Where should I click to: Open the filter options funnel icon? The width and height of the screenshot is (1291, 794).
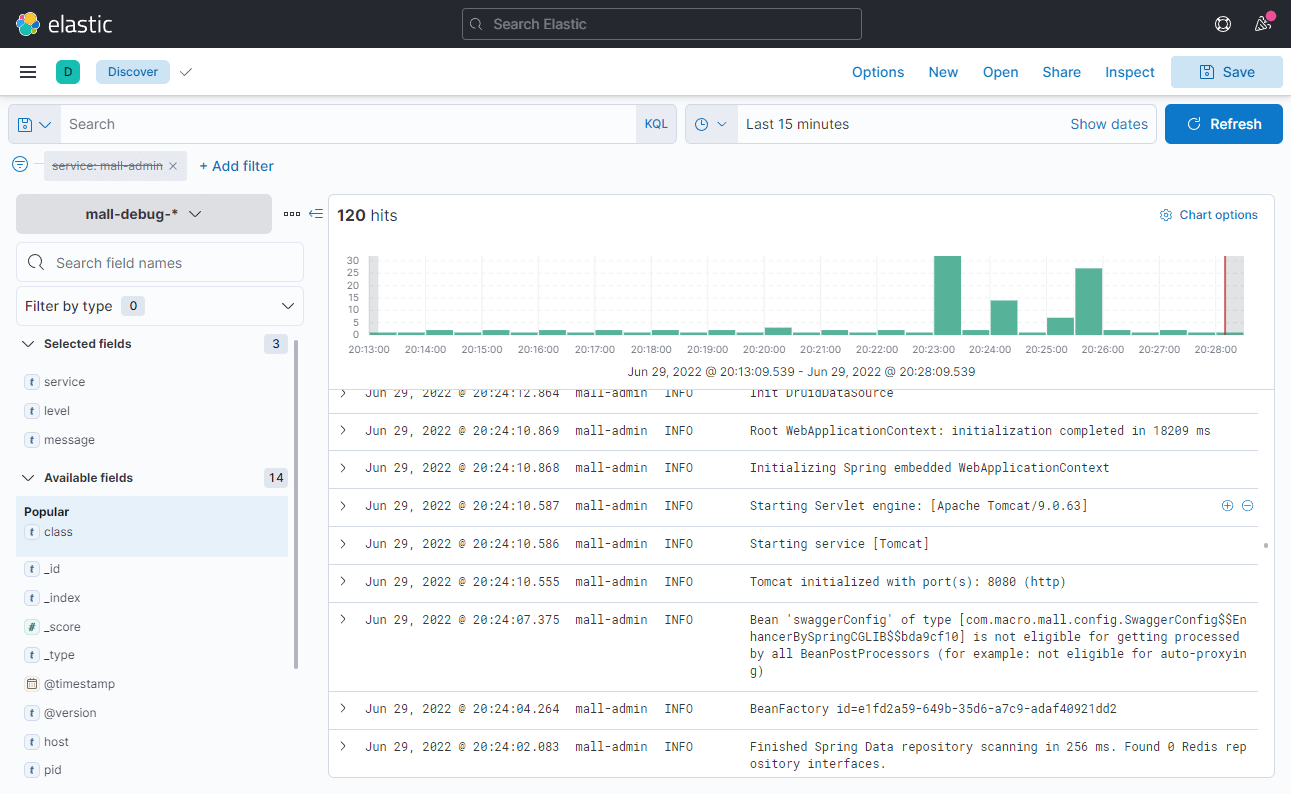[x=20, y=165]
